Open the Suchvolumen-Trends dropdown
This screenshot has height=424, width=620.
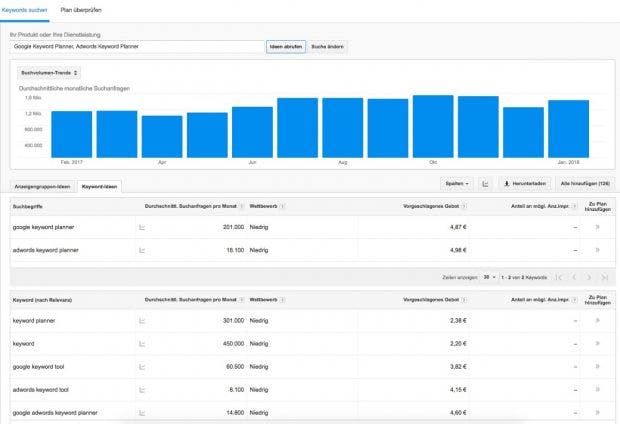49,73
